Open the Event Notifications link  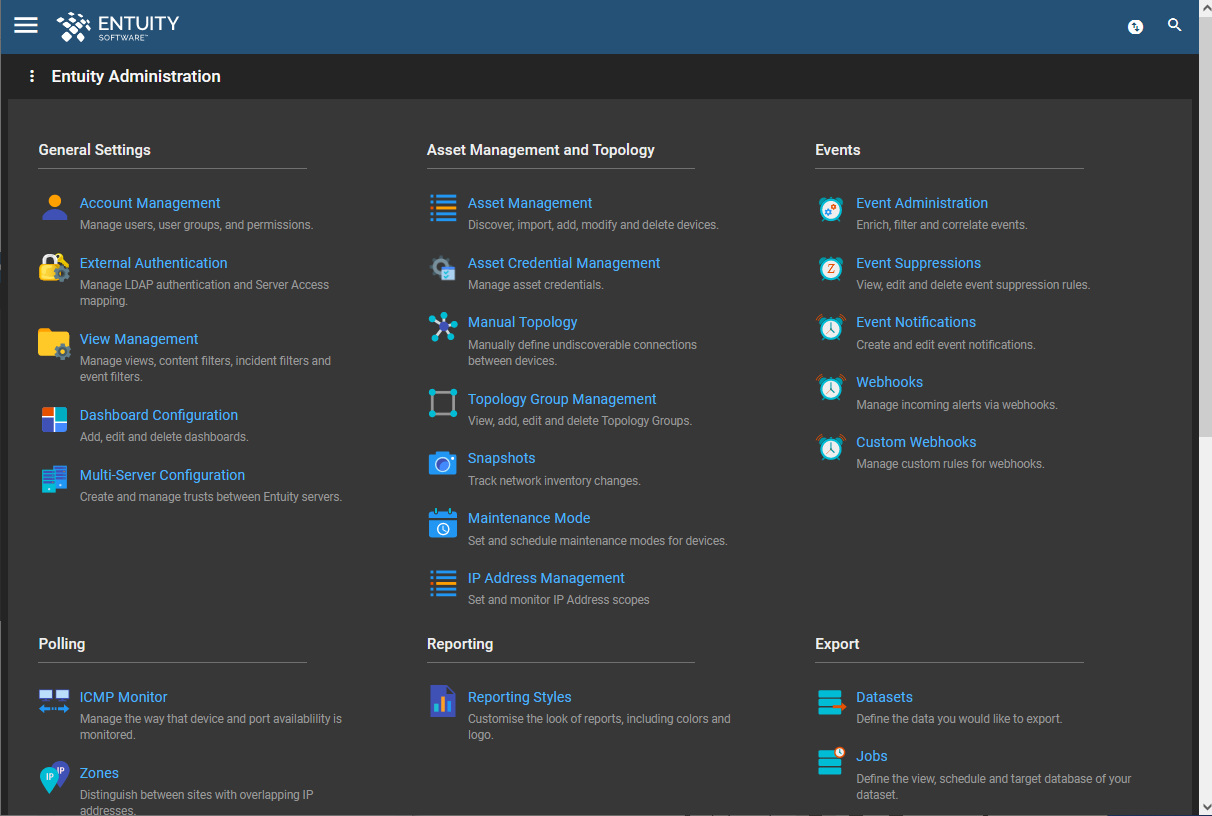coord(916,322)
